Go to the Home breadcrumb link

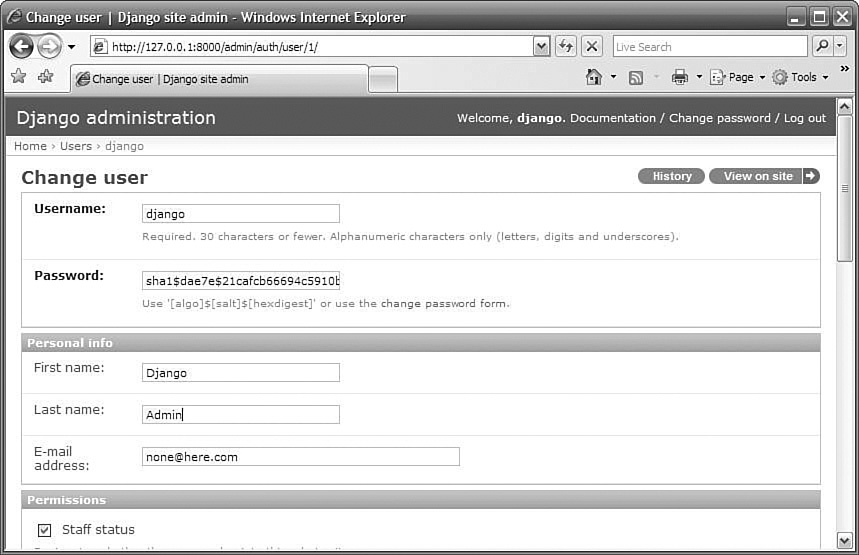30,146
